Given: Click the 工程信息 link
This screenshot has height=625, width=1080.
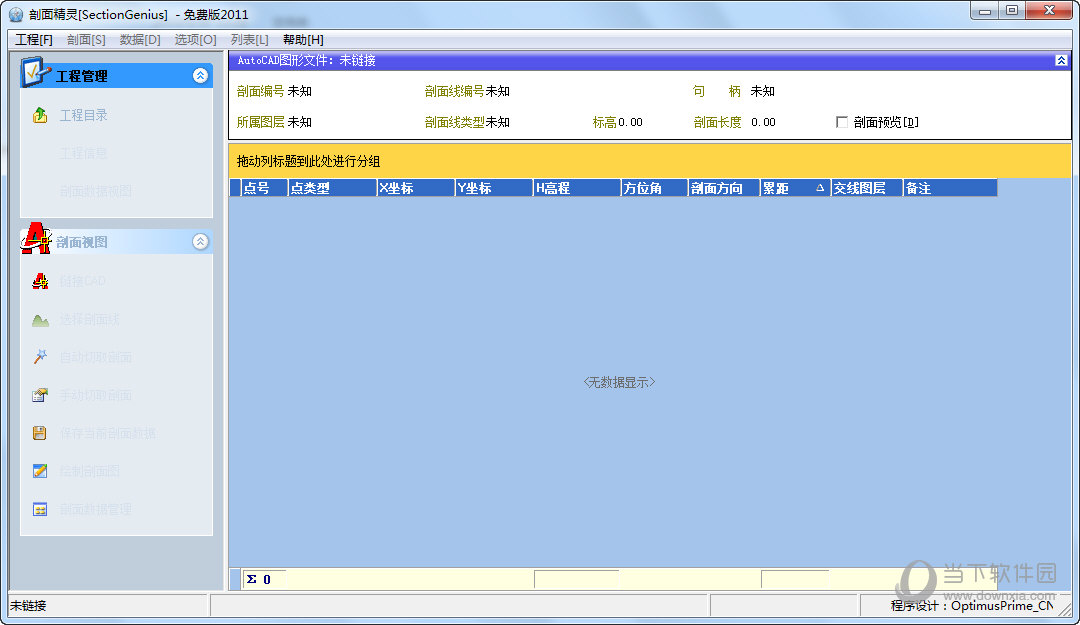Looking at the screenshot, I should click(x=83, y=153).
